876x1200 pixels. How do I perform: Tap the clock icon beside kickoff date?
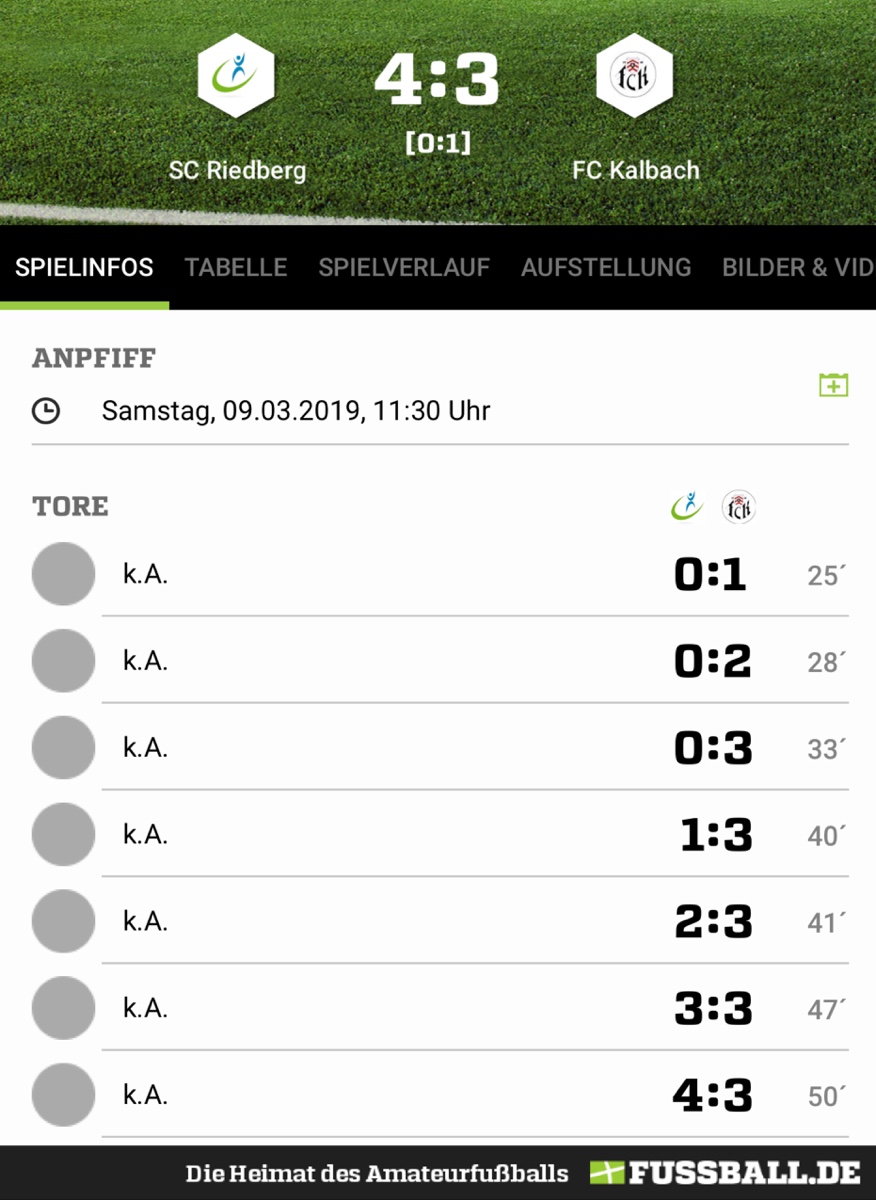coord(46,410)
